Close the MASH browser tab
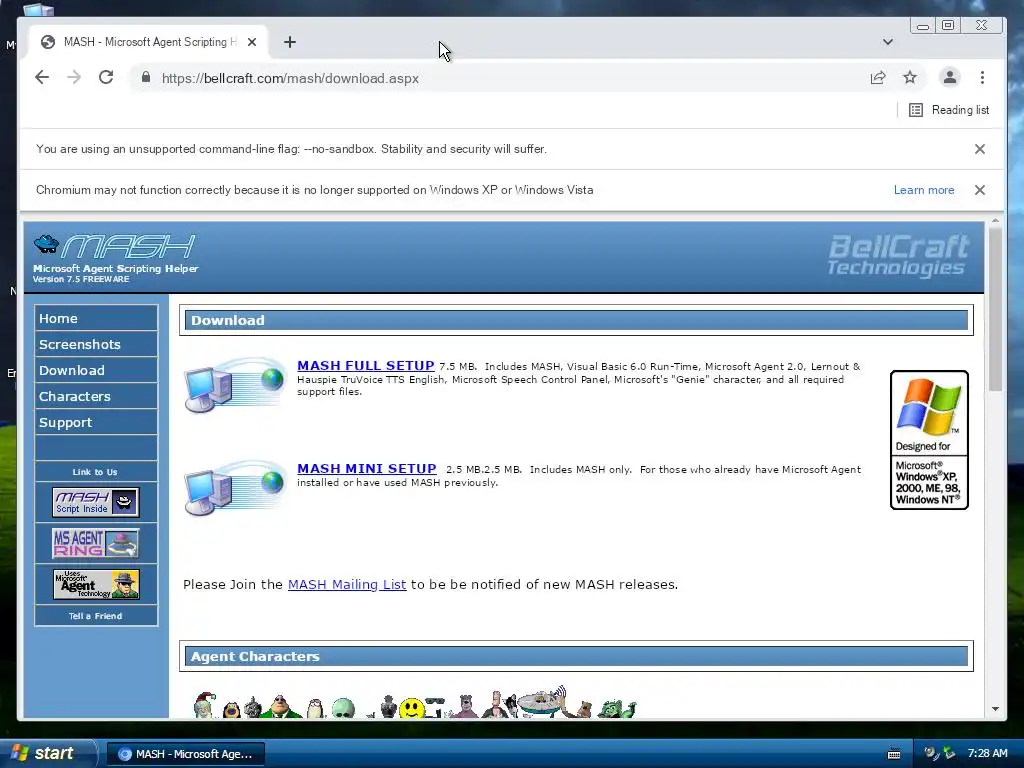Screen dimensions: 1024x768 [x=252, y=42]
